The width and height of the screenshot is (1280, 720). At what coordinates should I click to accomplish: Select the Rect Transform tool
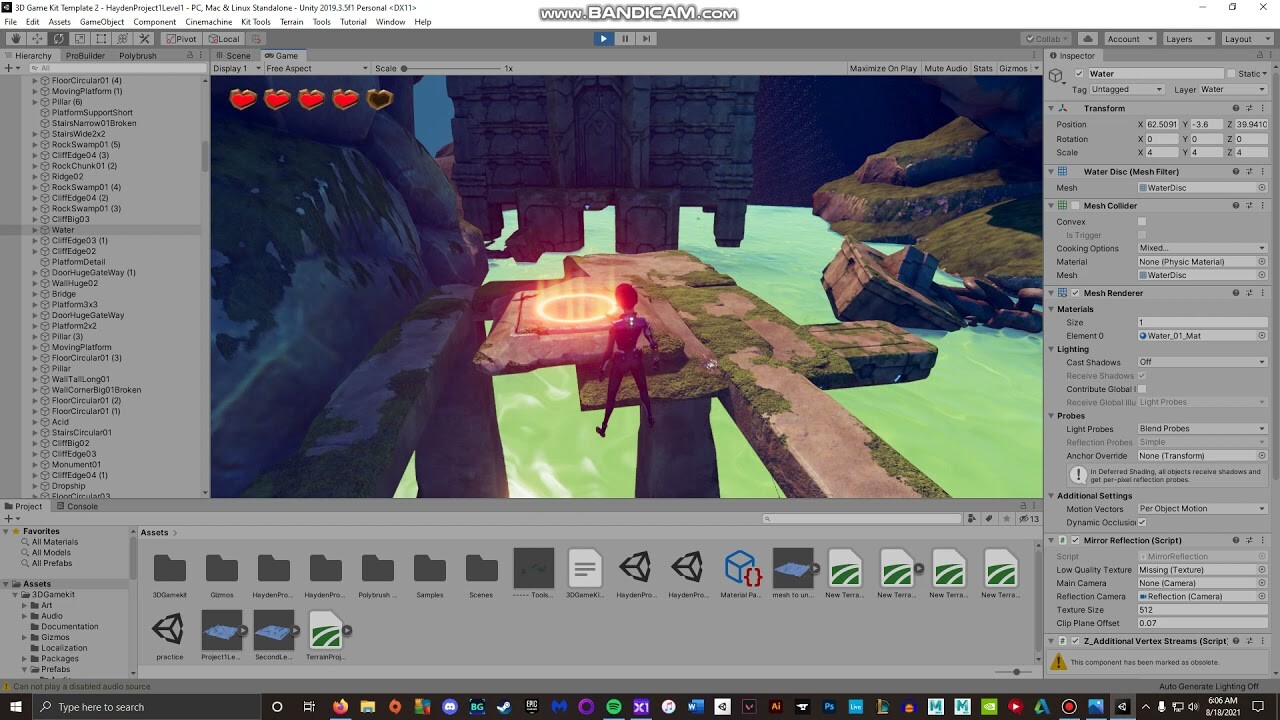click(x=101, y=38)
